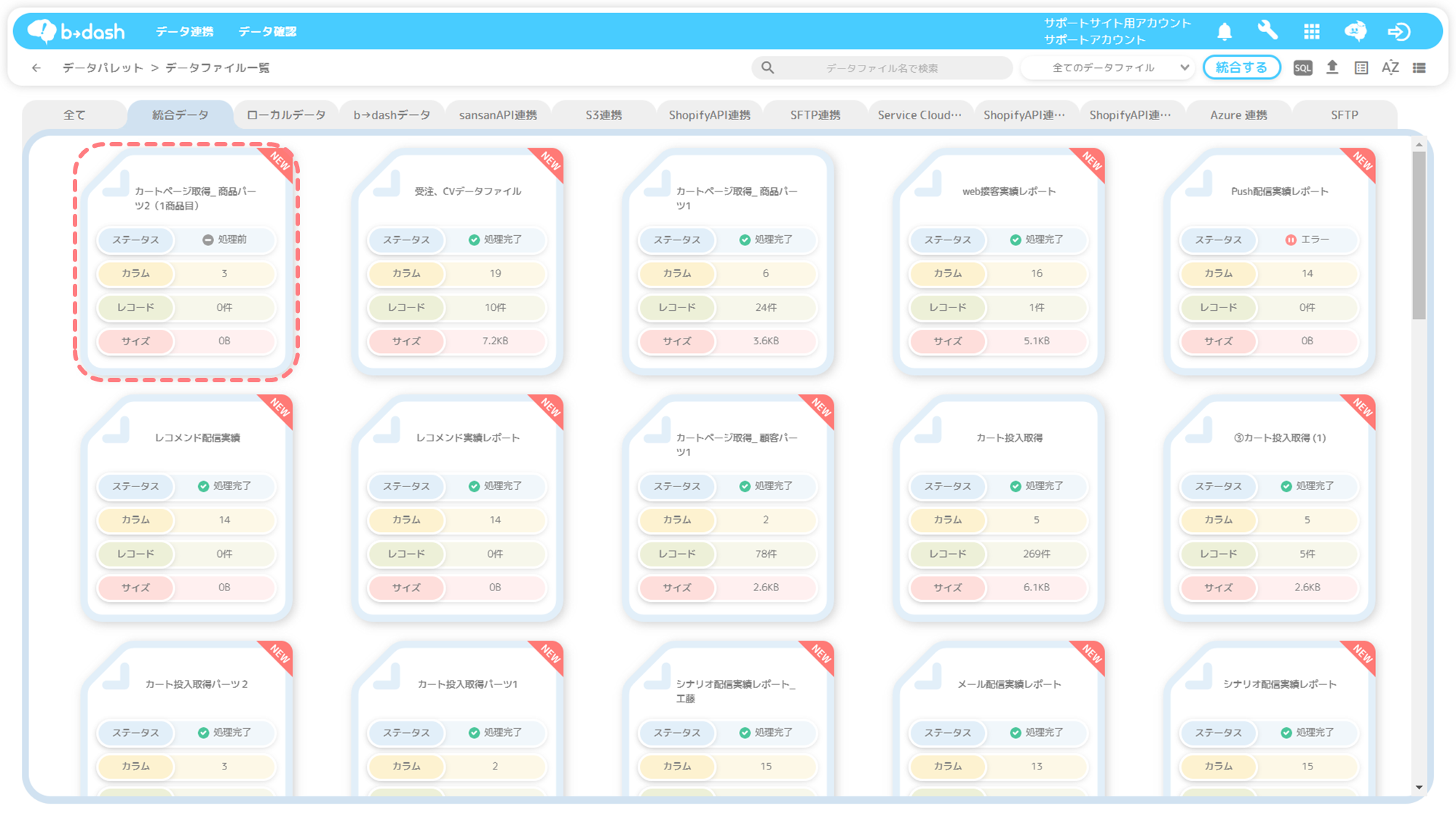Click the table view icon
The image size is (1456, 819).
(x=1361, y=68)
